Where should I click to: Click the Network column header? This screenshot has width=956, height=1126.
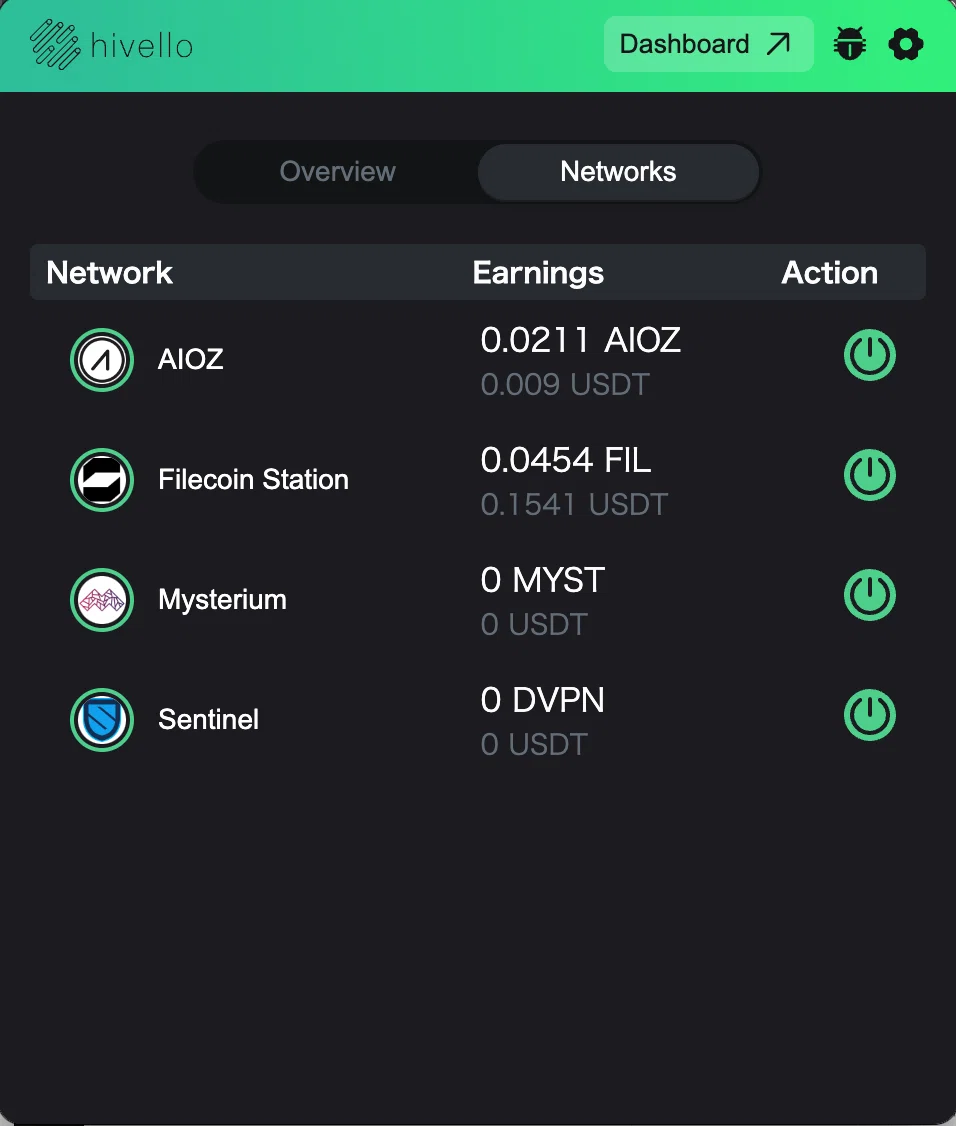click(x=109, y=272)
